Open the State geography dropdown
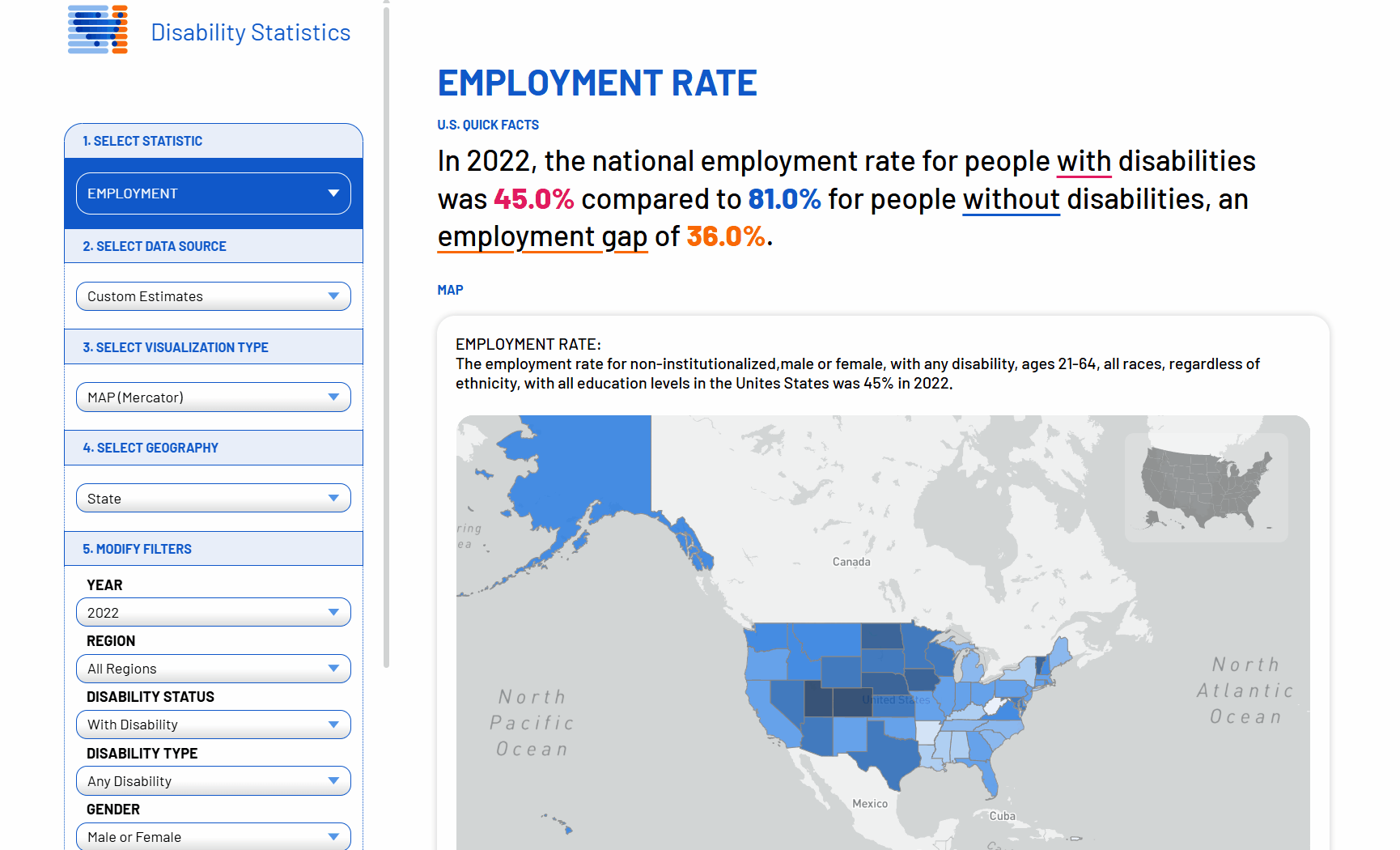Screen dimensions: 1400x850 213,499
